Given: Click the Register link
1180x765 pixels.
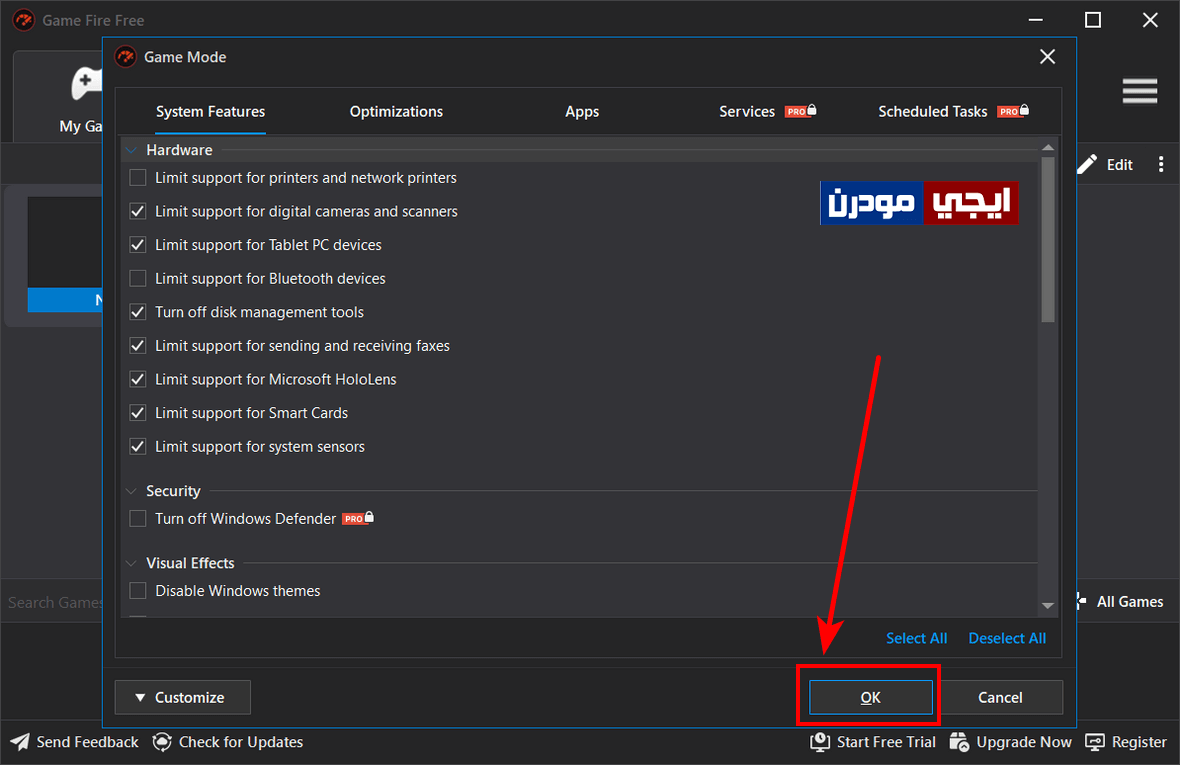Looking at the screenshot, I should [x=1139, y=742].
